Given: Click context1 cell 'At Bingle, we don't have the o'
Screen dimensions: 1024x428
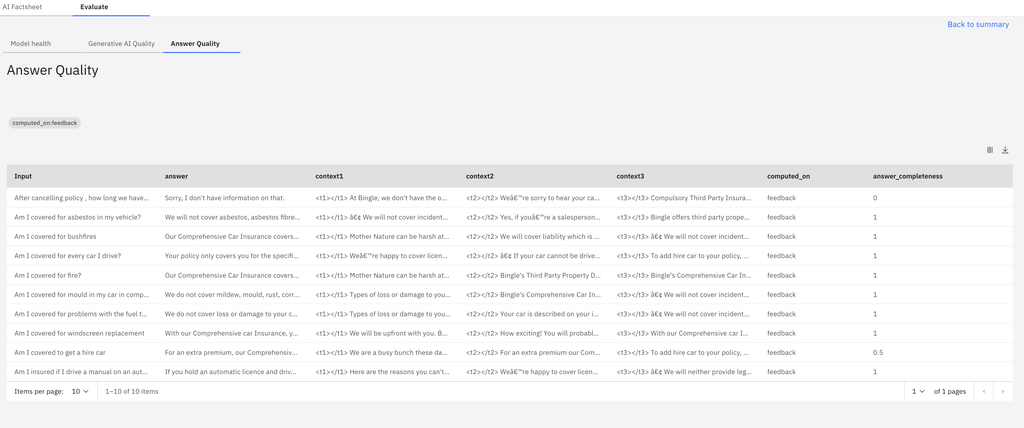Looking at the screenshot, I should (x=383, y=197).
